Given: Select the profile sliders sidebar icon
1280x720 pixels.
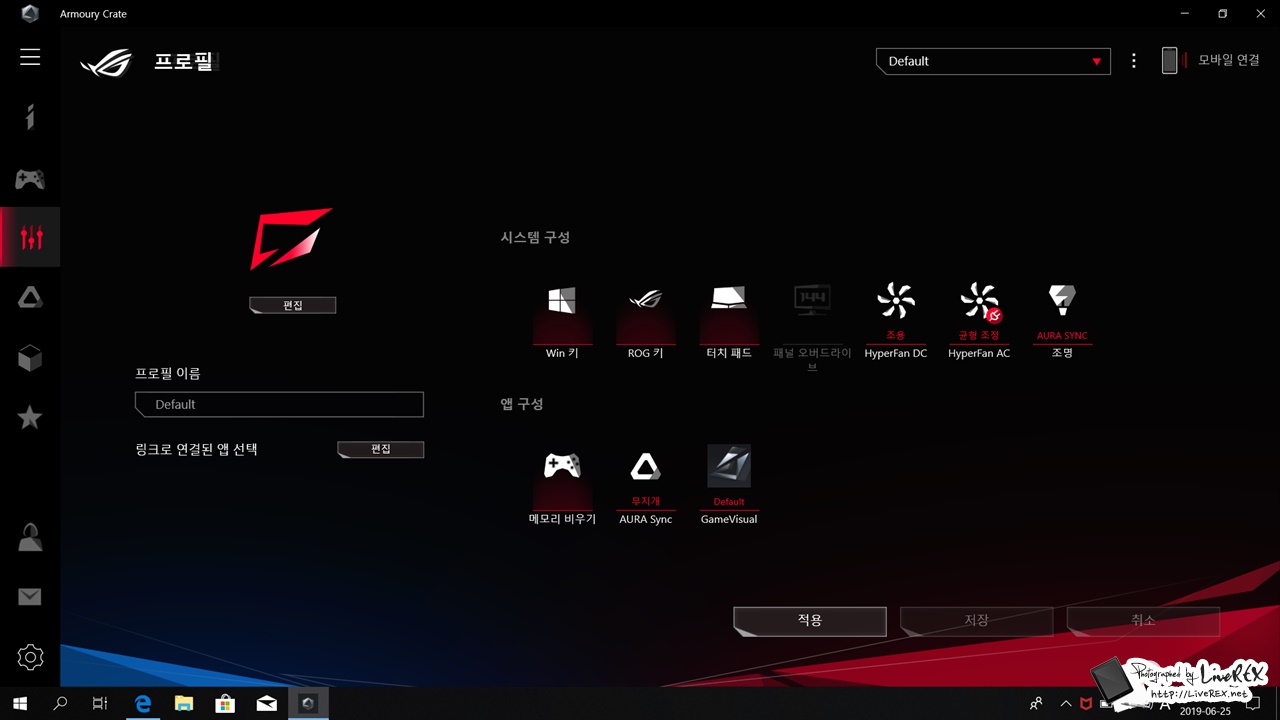Looking at the screenshot, I should click(31, 237).
